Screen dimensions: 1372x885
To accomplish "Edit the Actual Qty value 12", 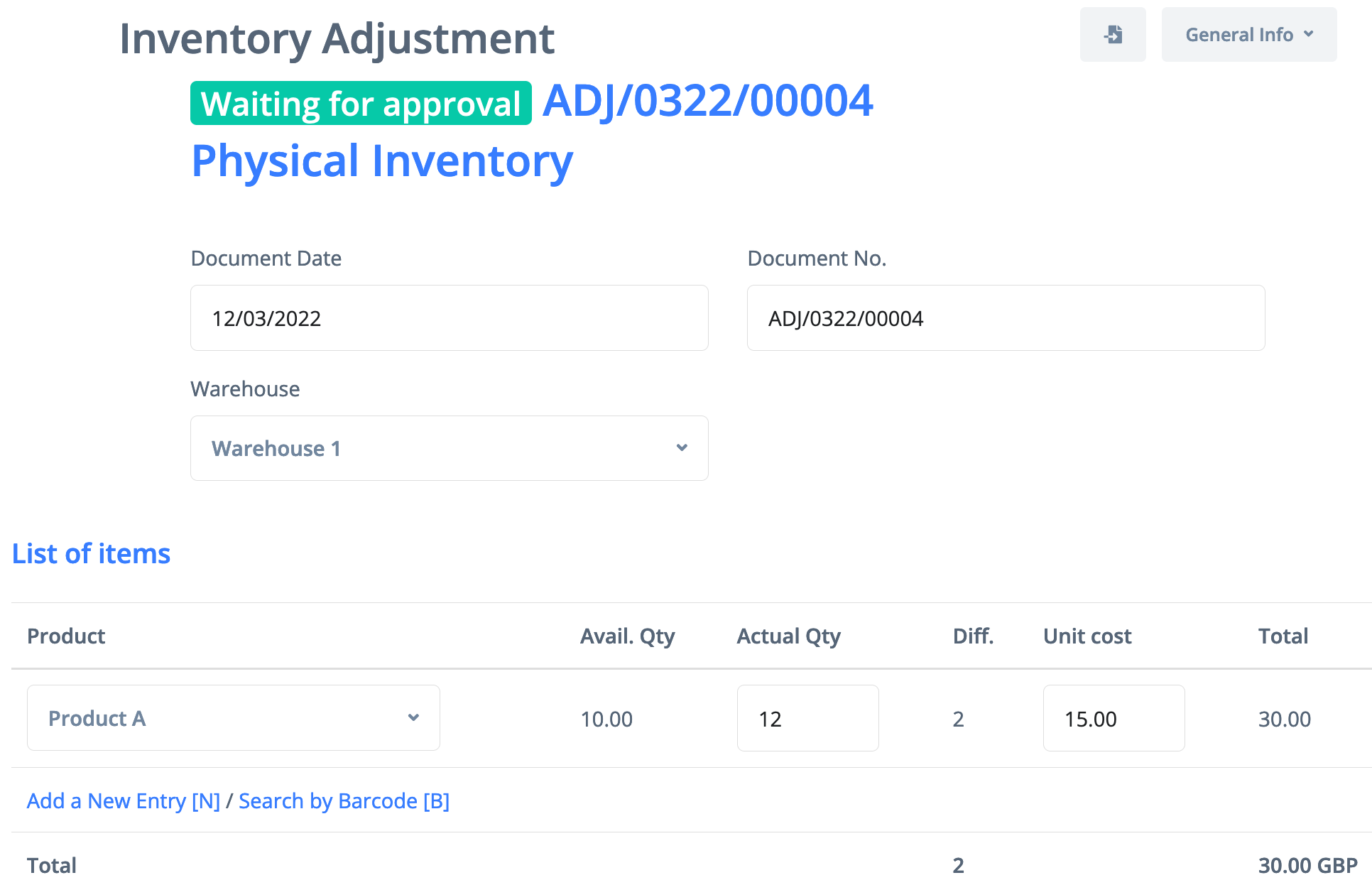I will (807, 718).
